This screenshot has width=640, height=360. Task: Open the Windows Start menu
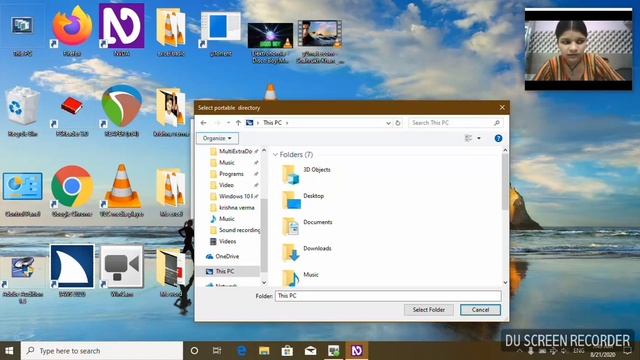9,351
